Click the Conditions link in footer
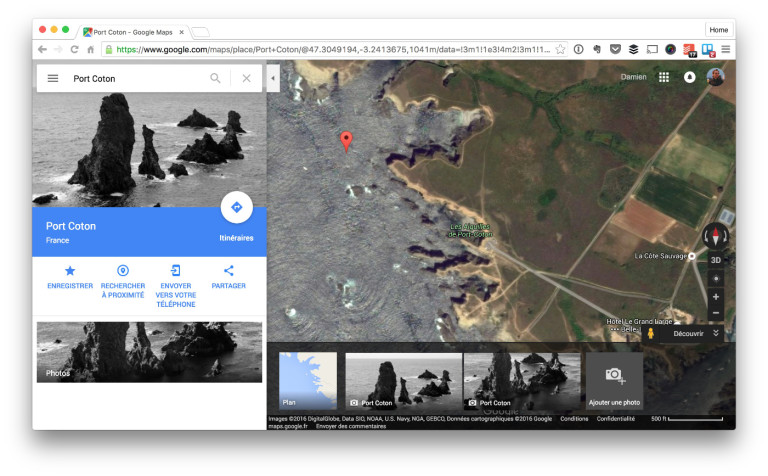The width and height of the screenshot is (768, 476). [574, 419]
